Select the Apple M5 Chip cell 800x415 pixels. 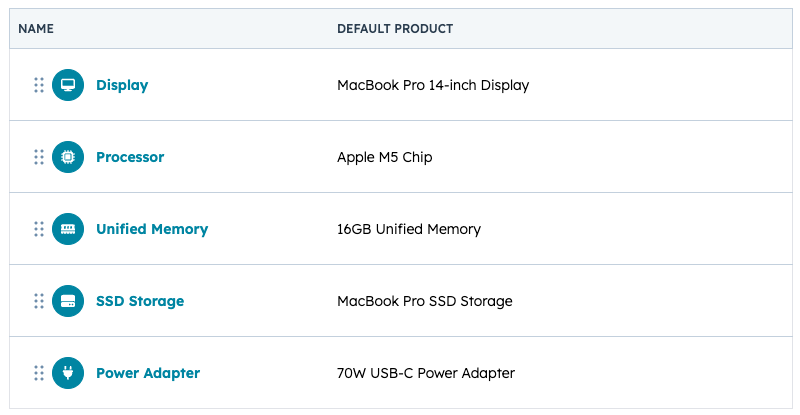tap(385, 157)
